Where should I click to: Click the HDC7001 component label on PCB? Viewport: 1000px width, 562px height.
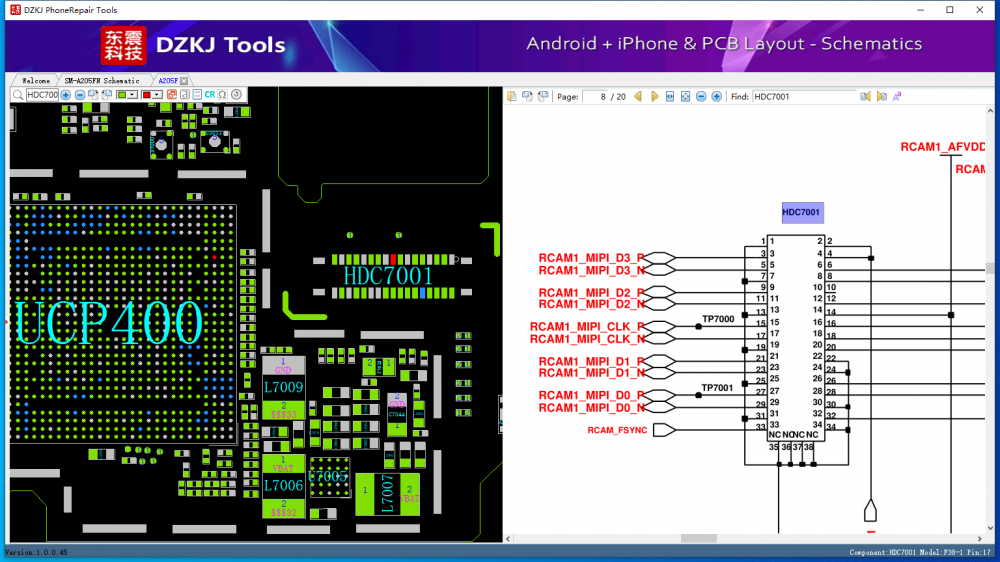click(388, 275)
